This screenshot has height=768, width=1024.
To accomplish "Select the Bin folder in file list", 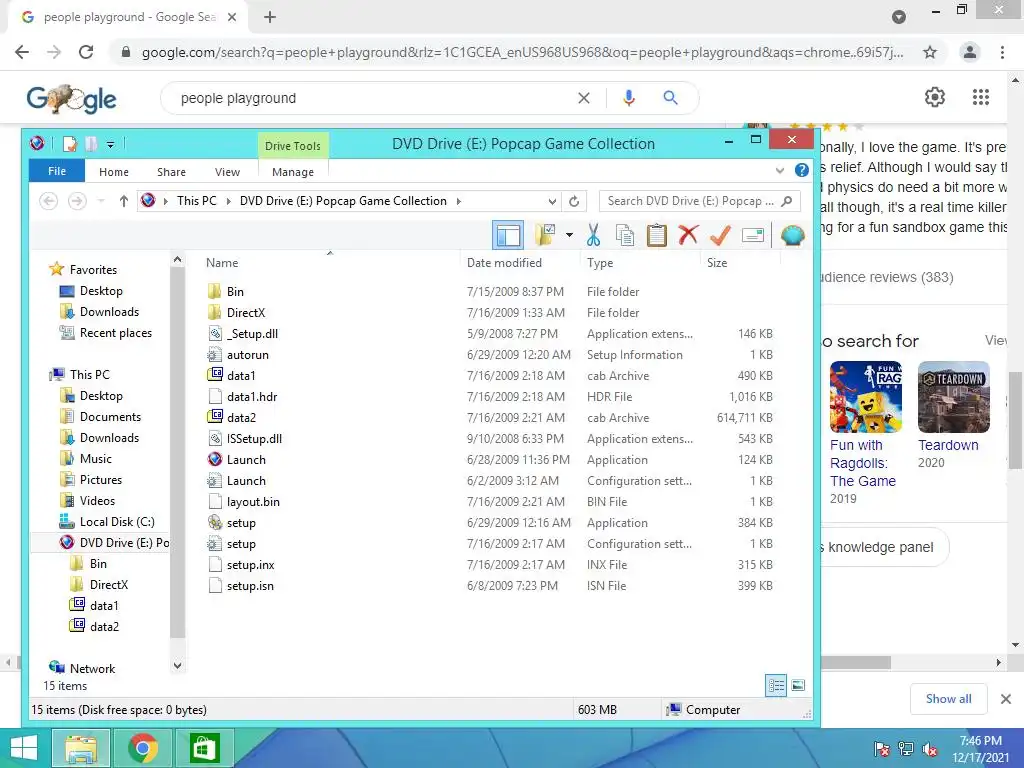I will pos(235,292).
